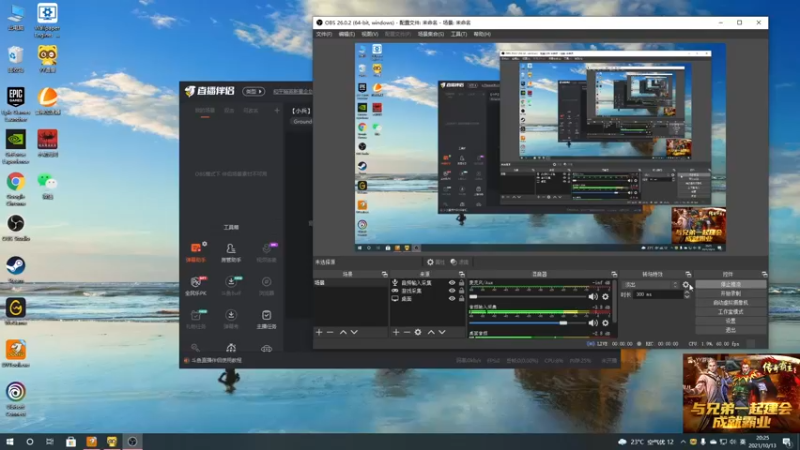
Task: Click the 开始录制 button in OBS Controls
Action: pos(731,293)
